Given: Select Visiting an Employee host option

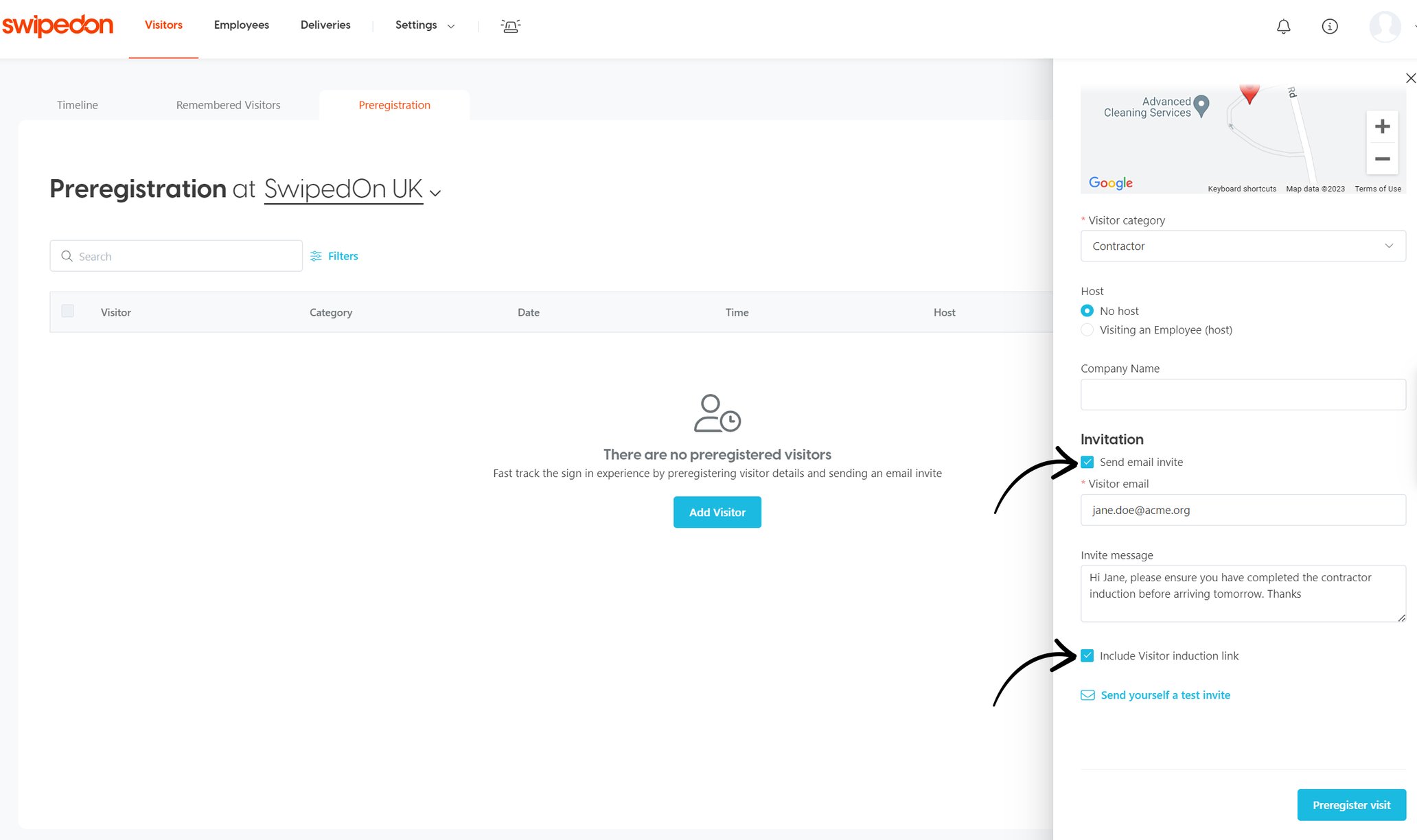Looking at the screenshot, I should 1087,330.
